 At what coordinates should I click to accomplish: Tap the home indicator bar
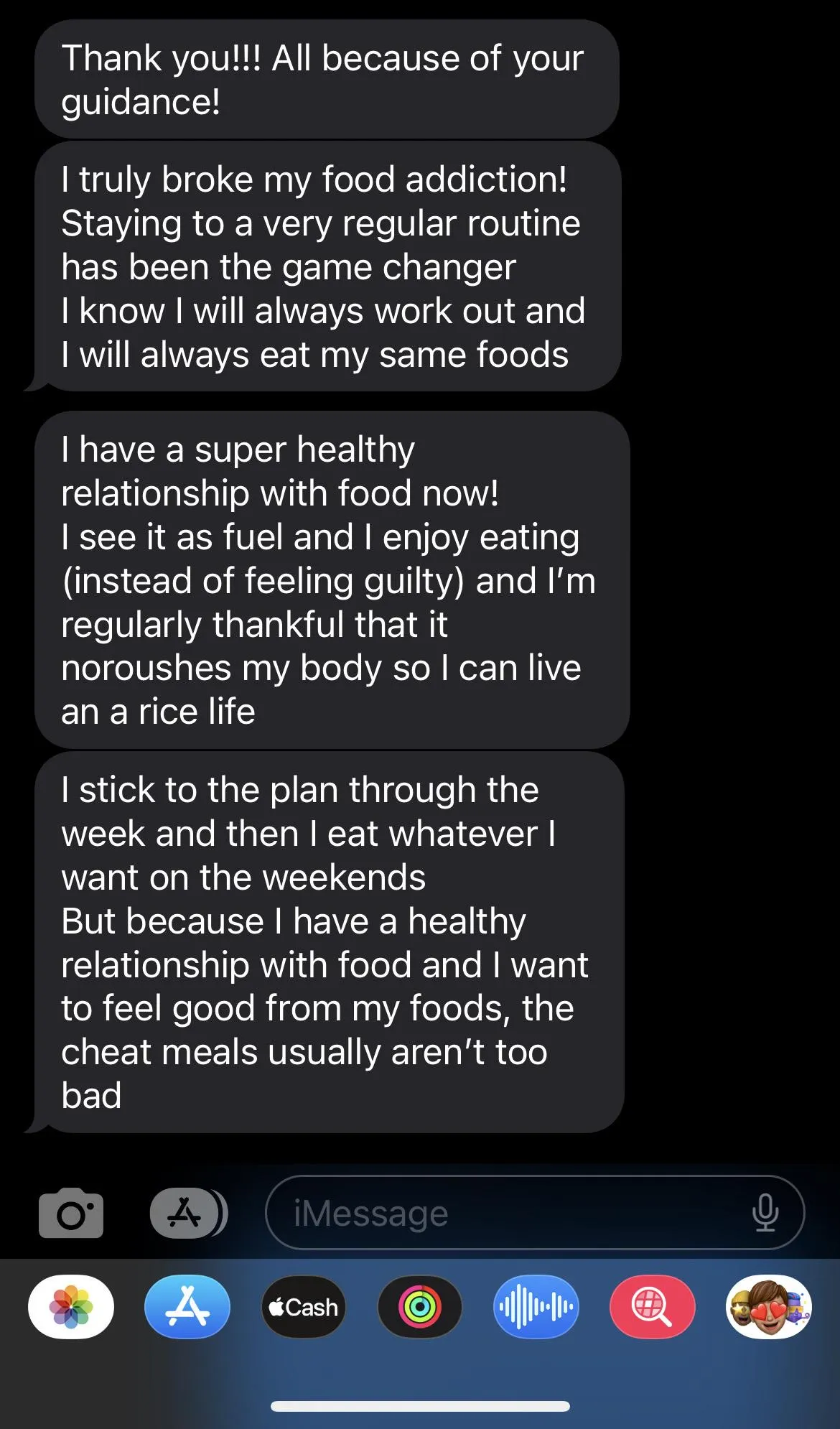(x=420, y=1406)
